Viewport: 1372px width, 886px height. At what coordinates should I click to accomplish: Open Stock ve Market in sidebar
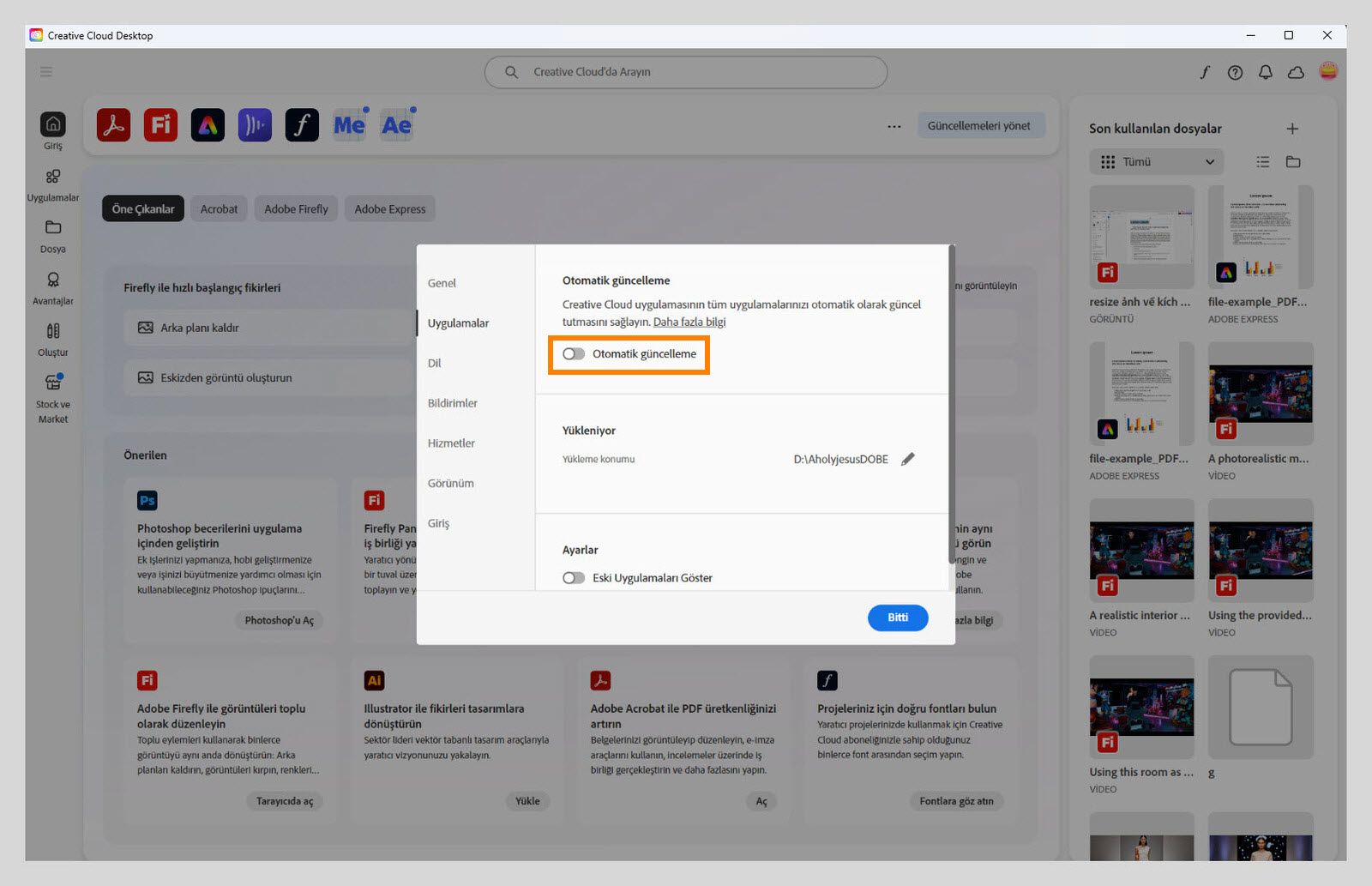coord(53,399)
